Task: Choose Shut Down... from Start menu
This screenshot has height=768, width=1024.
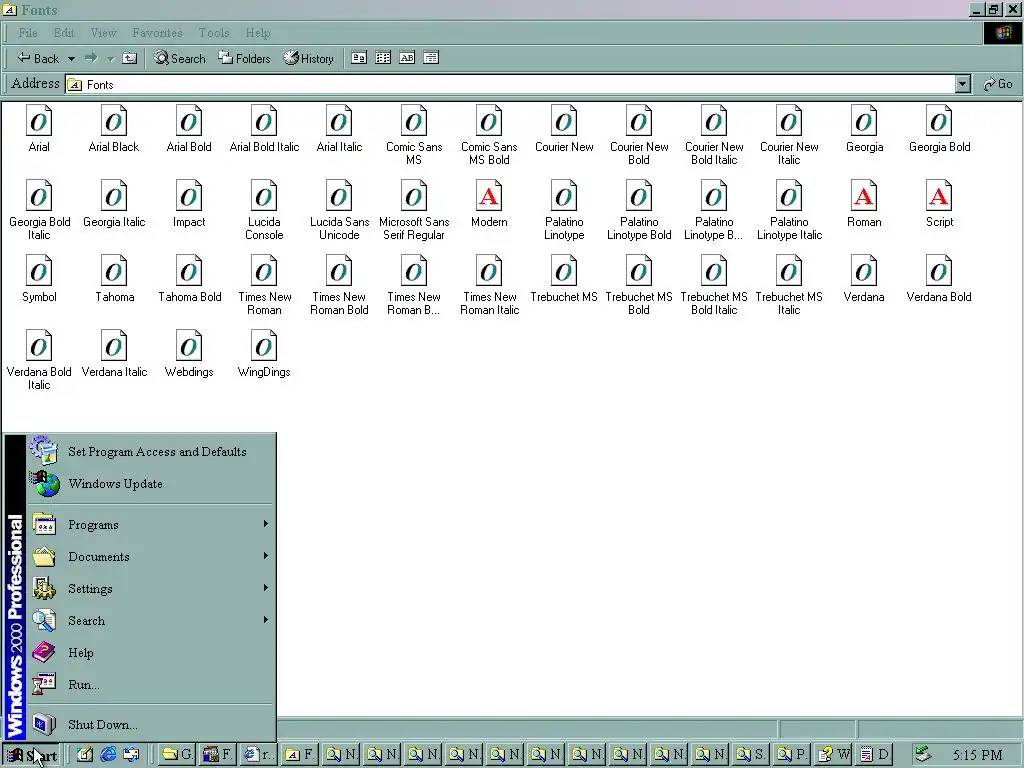Action: (x=150, y=724)
